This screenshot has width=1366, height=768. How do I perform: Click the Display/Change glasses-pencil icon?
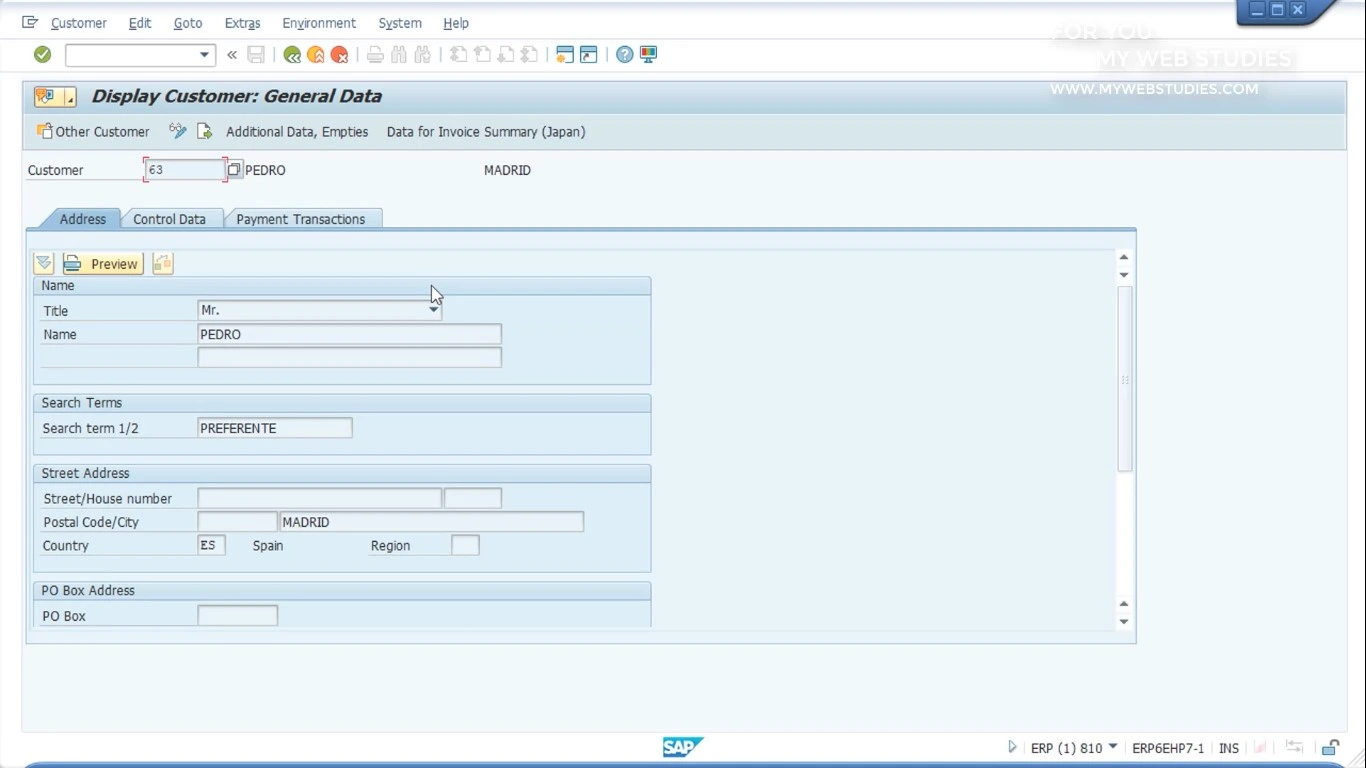(178, 131)
